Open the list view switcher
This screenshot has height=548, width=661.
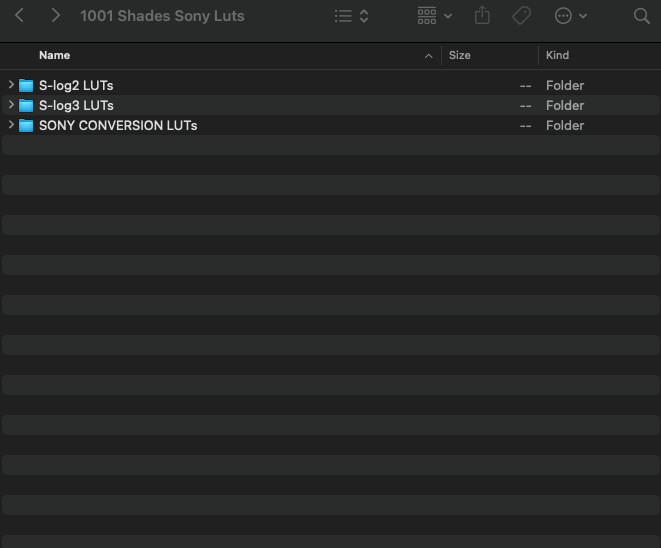(x=351, y=16)
